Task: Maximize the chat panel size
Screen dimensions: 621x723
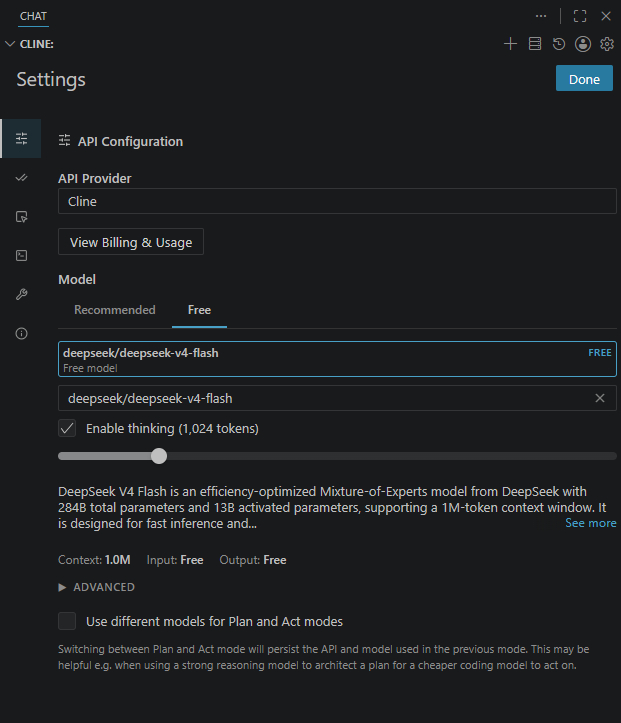Action: click(580, 16)
